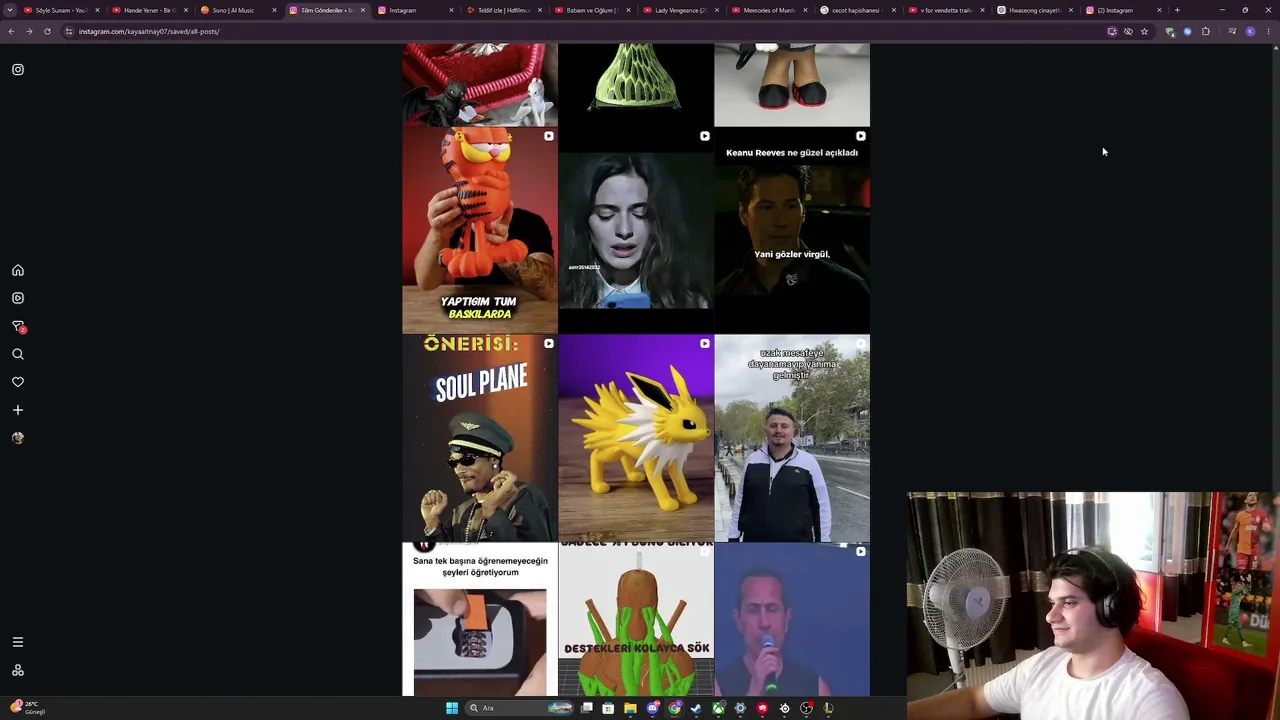Open the uzak mesafeye dayanamayıp reel
The image size is (1280, 720).
(792, 438)
